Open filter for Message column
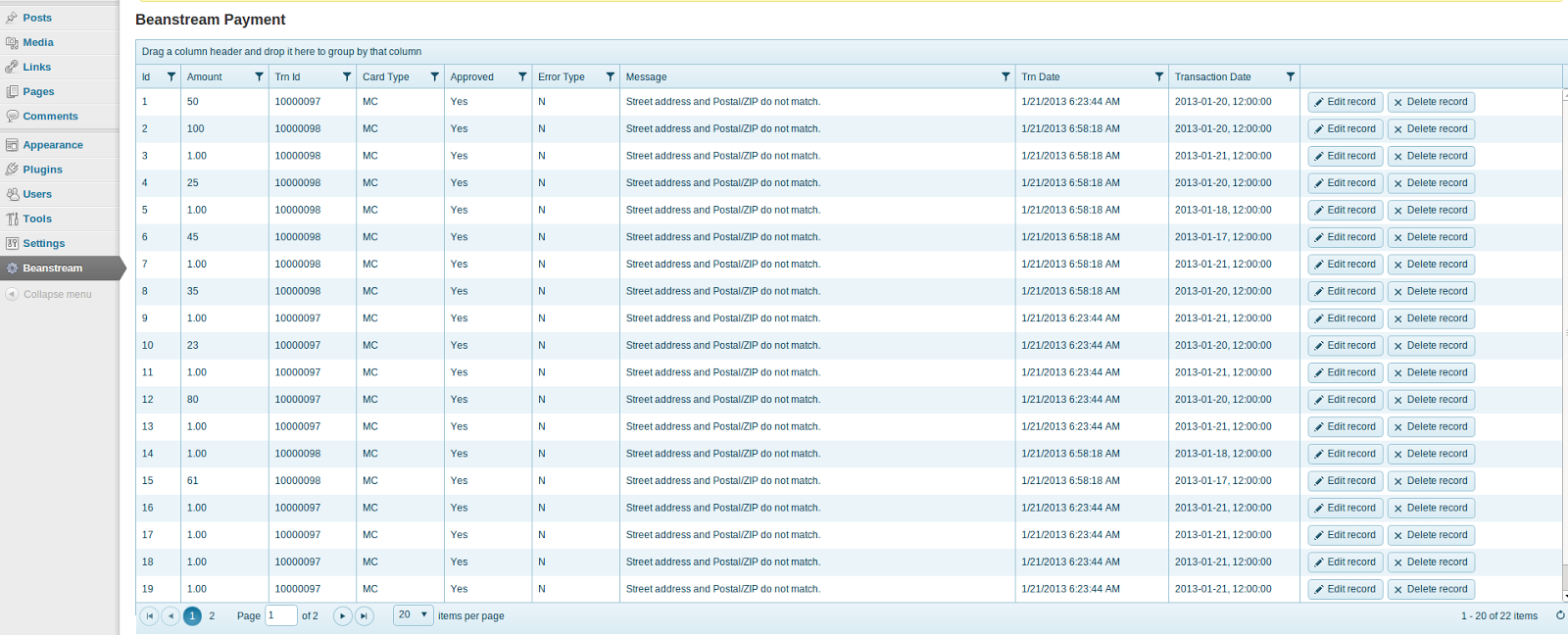Viewport: 1568px width, 635px height. click(x=1005, y=76)
